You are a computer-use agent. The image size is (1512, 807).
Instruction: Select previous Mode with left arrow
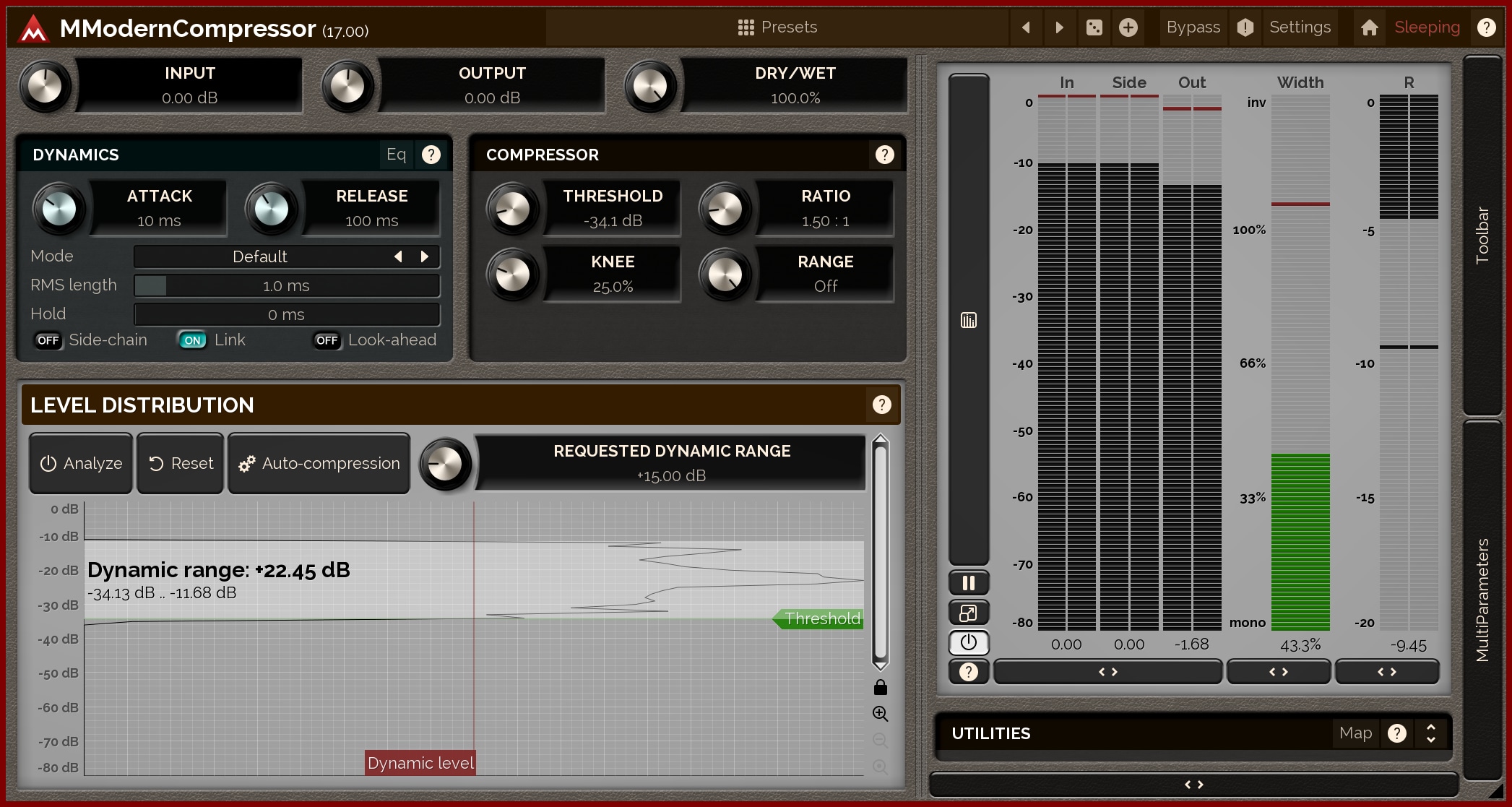tap(398, 256)
